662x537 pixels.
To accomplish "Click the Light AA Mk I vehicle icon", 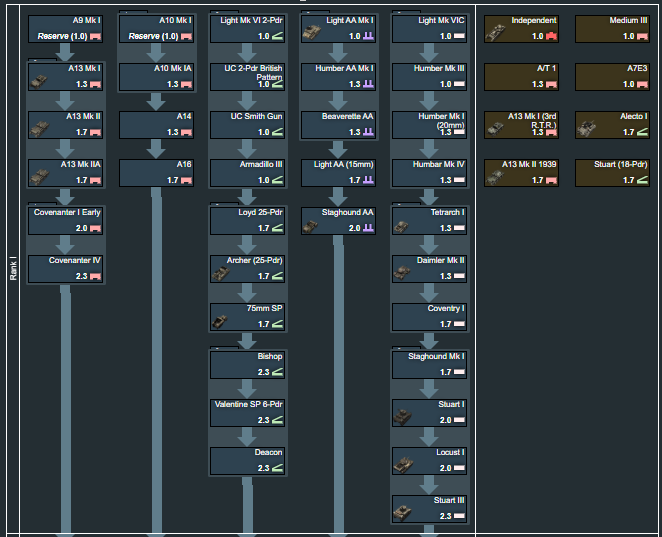I will [315, 33].
